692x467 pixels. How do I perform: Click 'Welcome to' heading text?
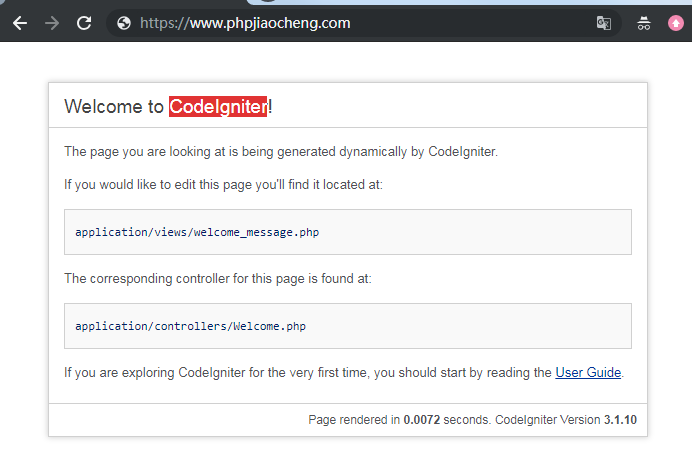tap(114, 106)
